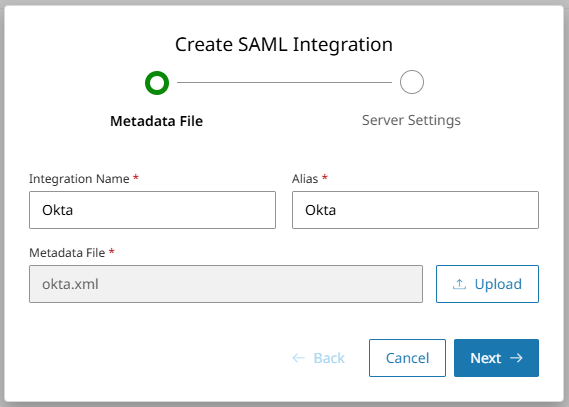Click the Server Settings step circle
Screen dimensions: 569x407
tap(412, 82)
